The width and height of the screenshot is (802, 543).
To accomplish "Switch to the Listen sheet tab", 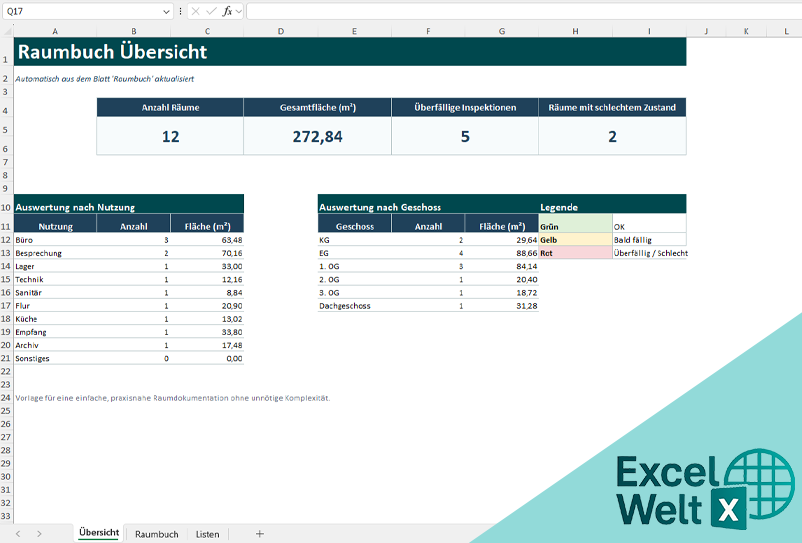I will [x=207, y=534].
